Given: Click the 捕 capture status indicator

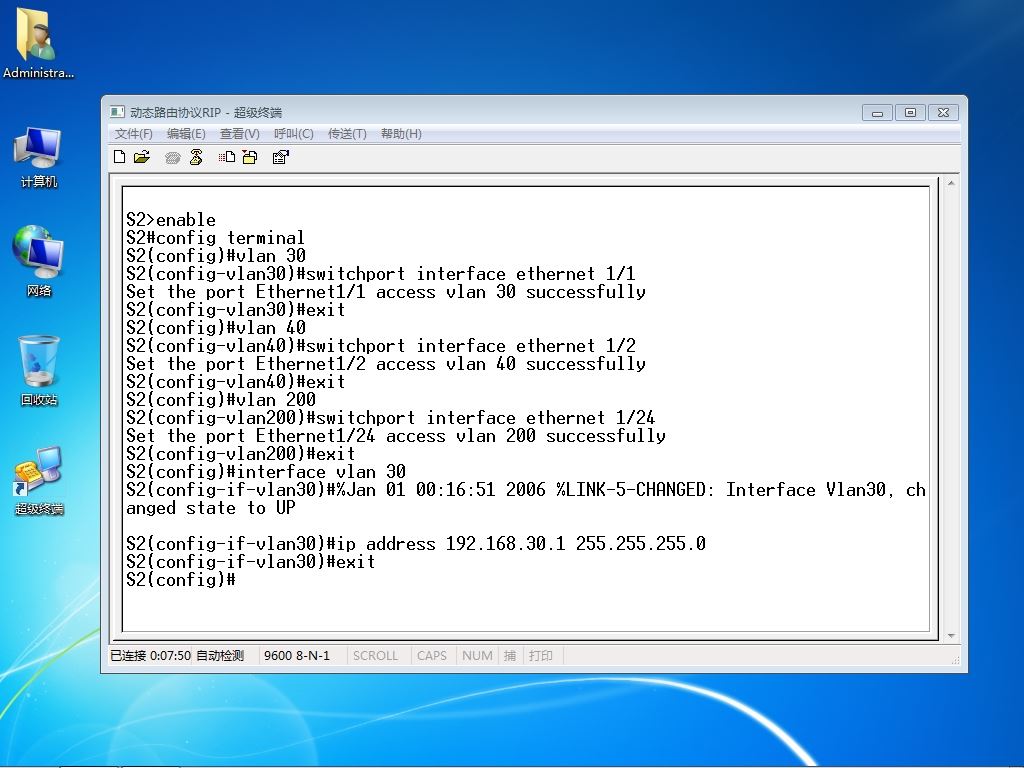Looking at the screenshot, I should pos(510,656).
